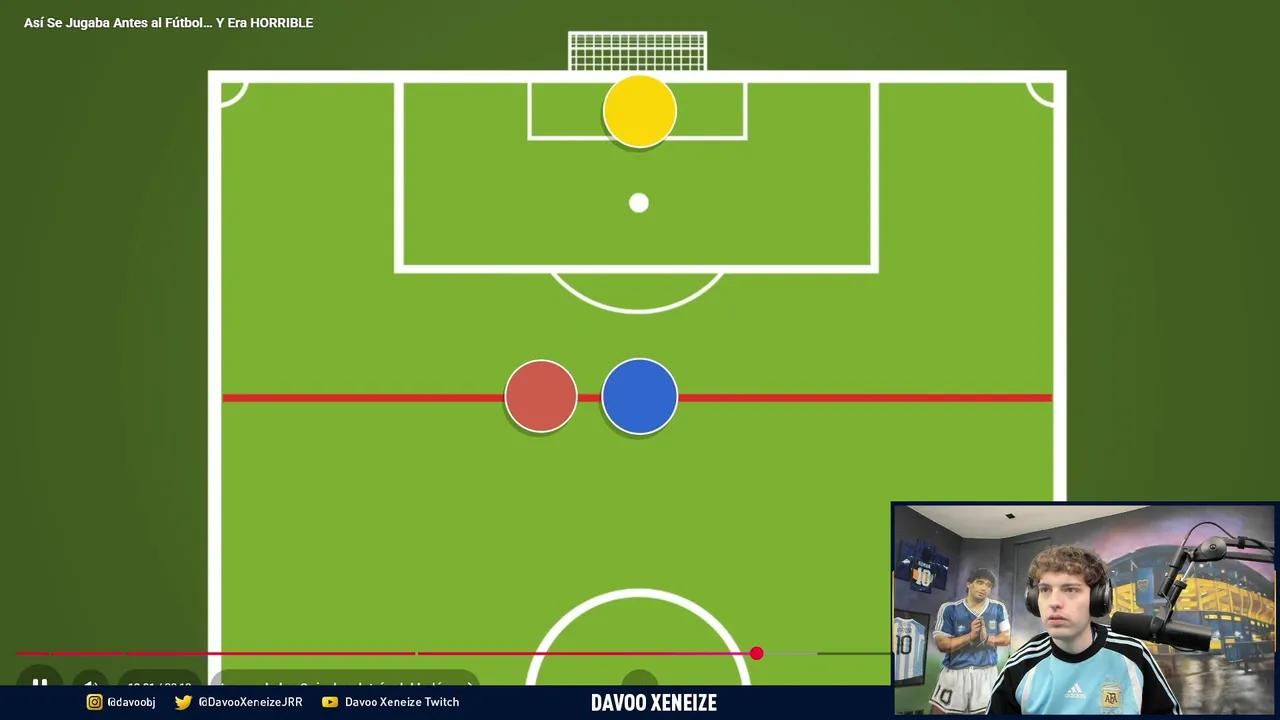Click the red player circle

click(x=541, y=396)
